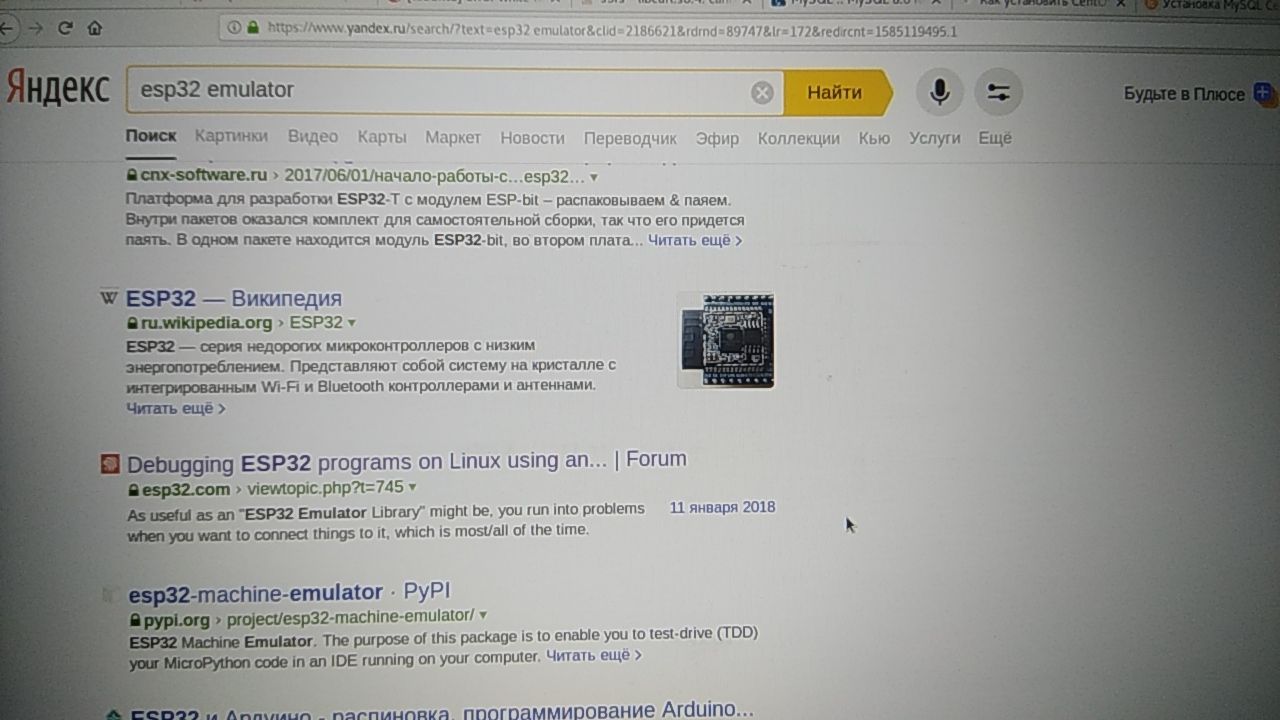1280x720 pixels.
Task: Open the esp32-machine-emulator PyPI result title
Action: [290, 592]
